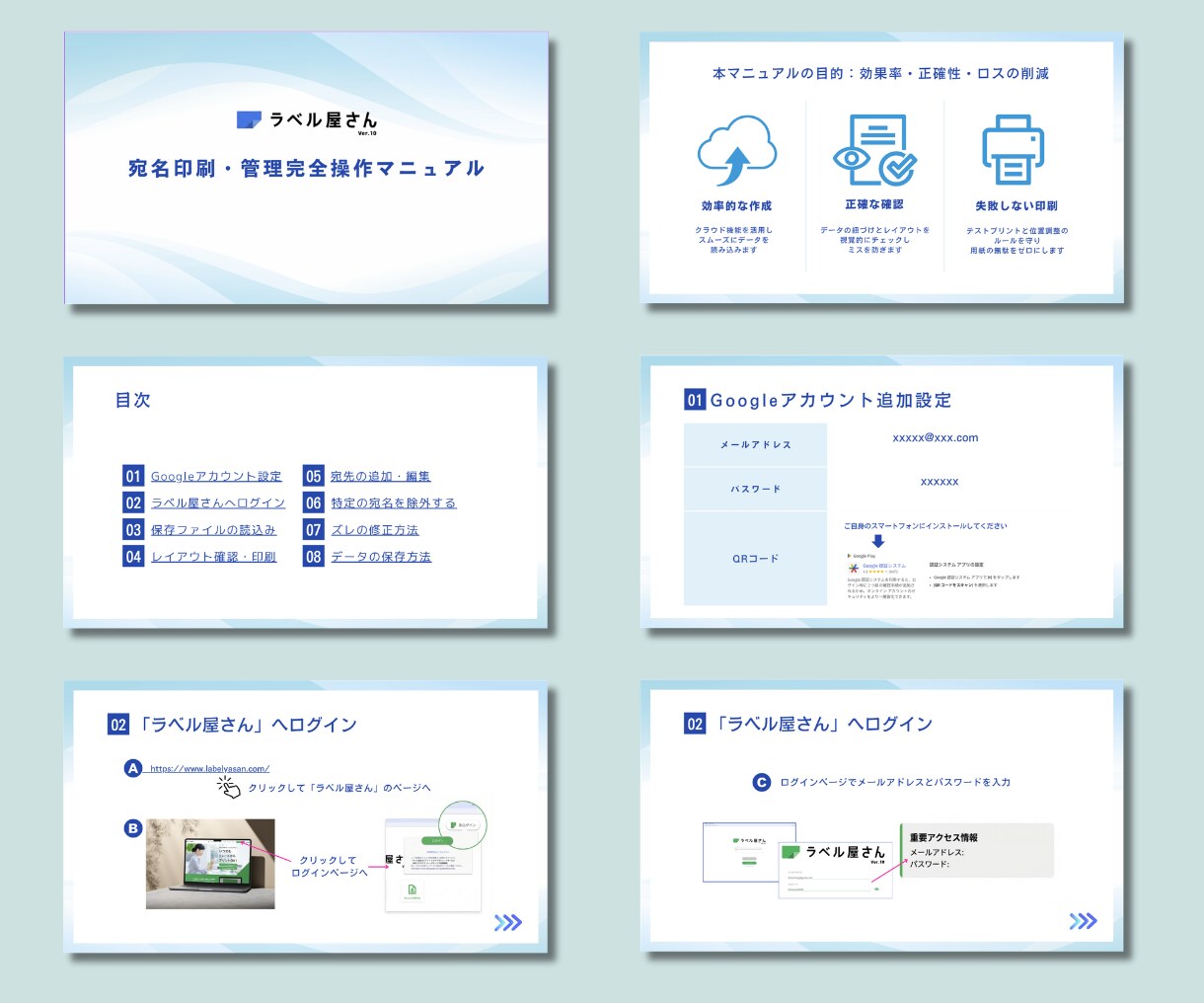Image resolution: width=1204 pixels, height=1003 pixels.
Task: Click the 05 number badge in the table of contents
Action: (313, 476)
